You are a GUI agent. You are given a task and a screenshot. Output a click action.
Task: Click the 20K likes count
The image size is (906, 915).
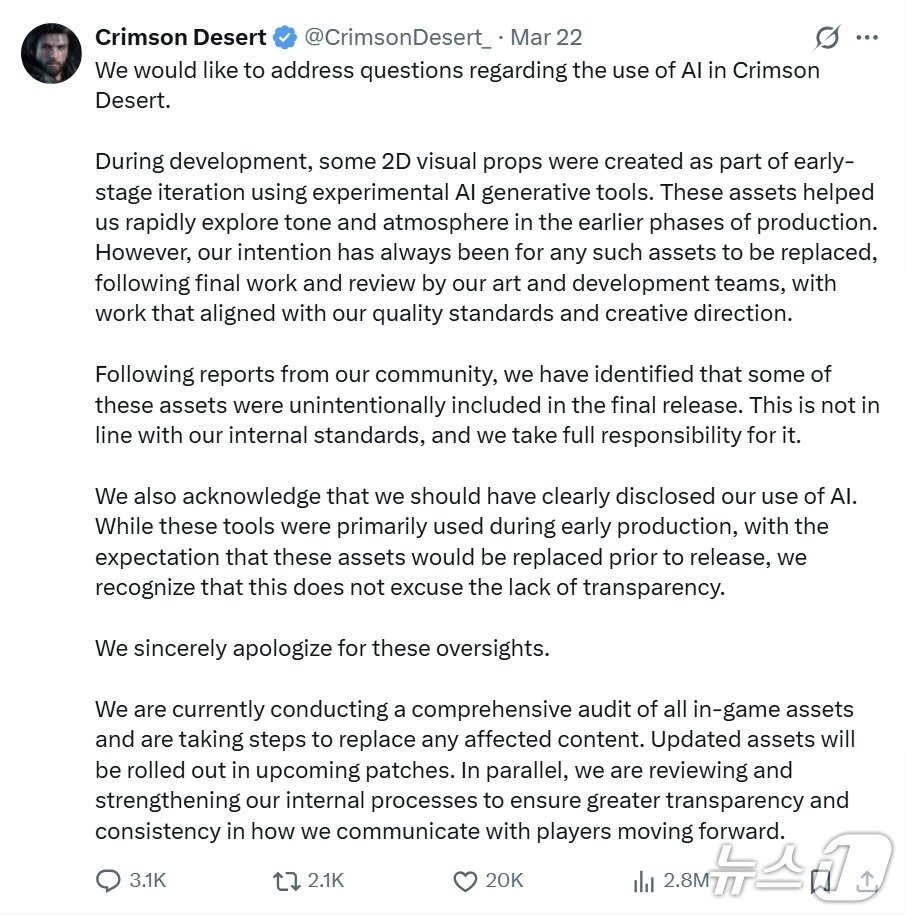[504, 880]
